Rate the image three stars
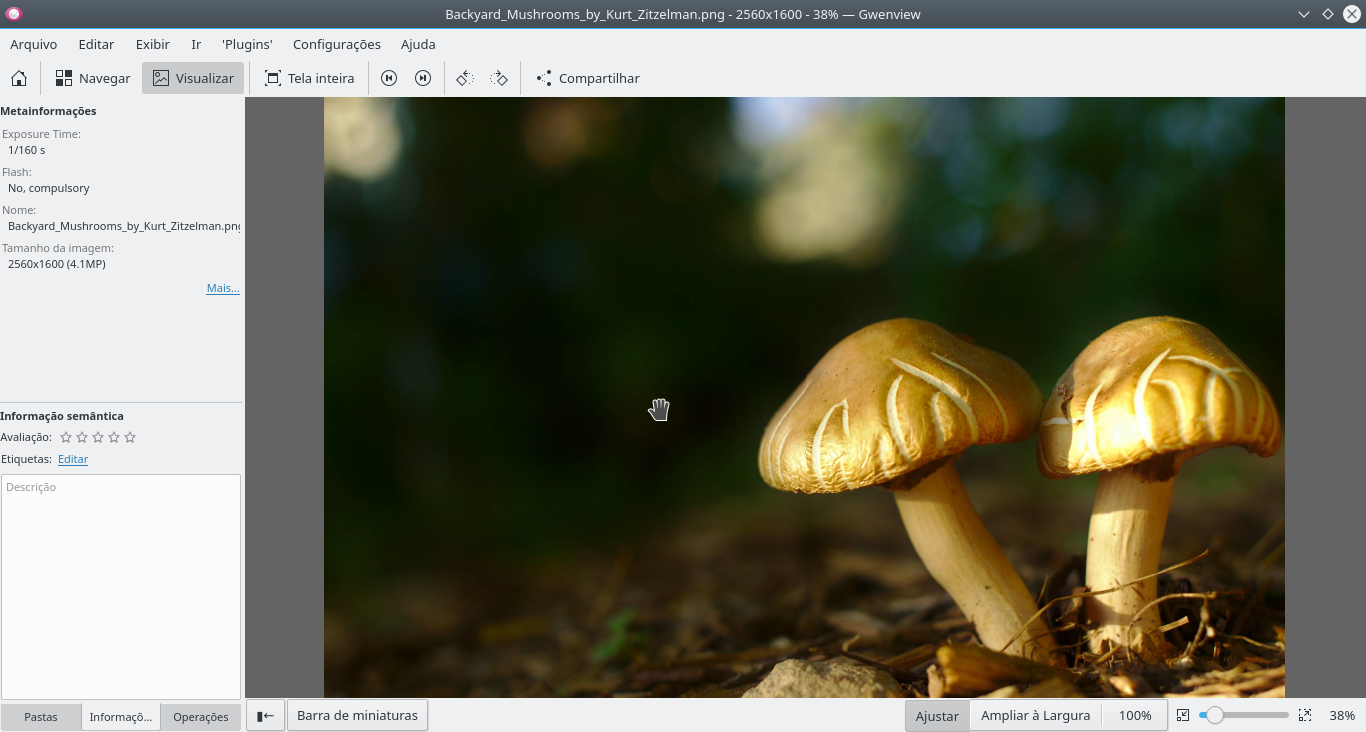Screen dimensions: 1366x732 (x=98, y=437)
